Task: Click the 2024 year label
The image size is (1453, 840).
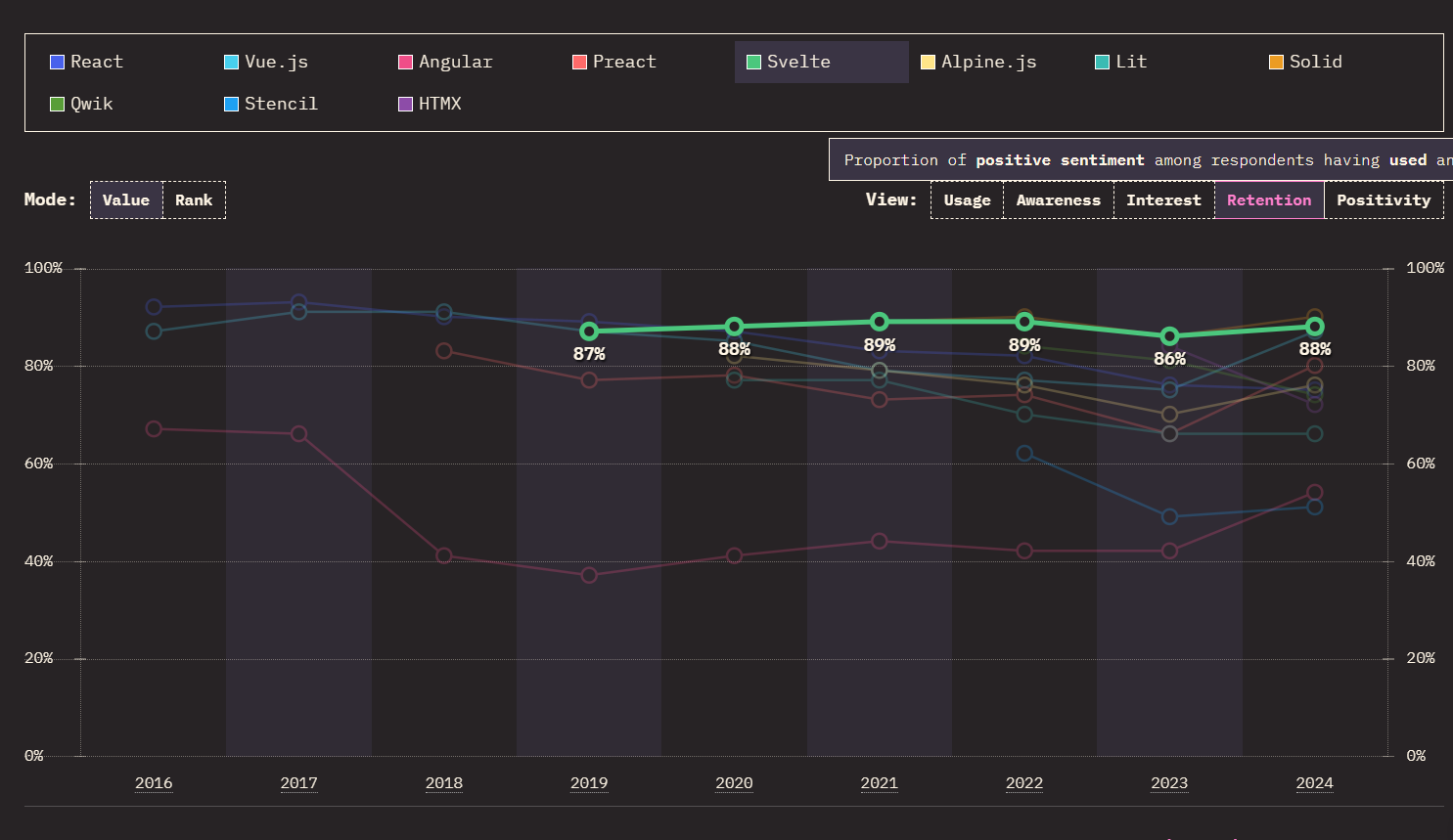Action: point(1315,783)
